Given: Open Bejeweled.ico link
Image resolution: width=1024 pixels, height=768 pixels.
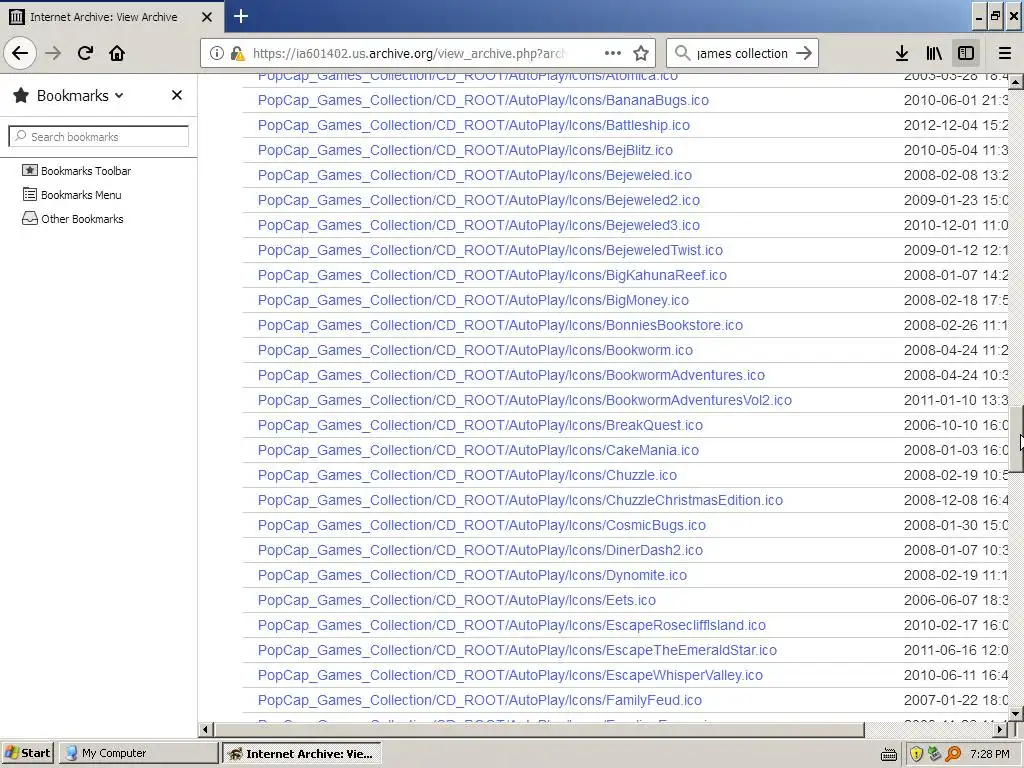Looking at the screenshot, I should tap(475, 175).
